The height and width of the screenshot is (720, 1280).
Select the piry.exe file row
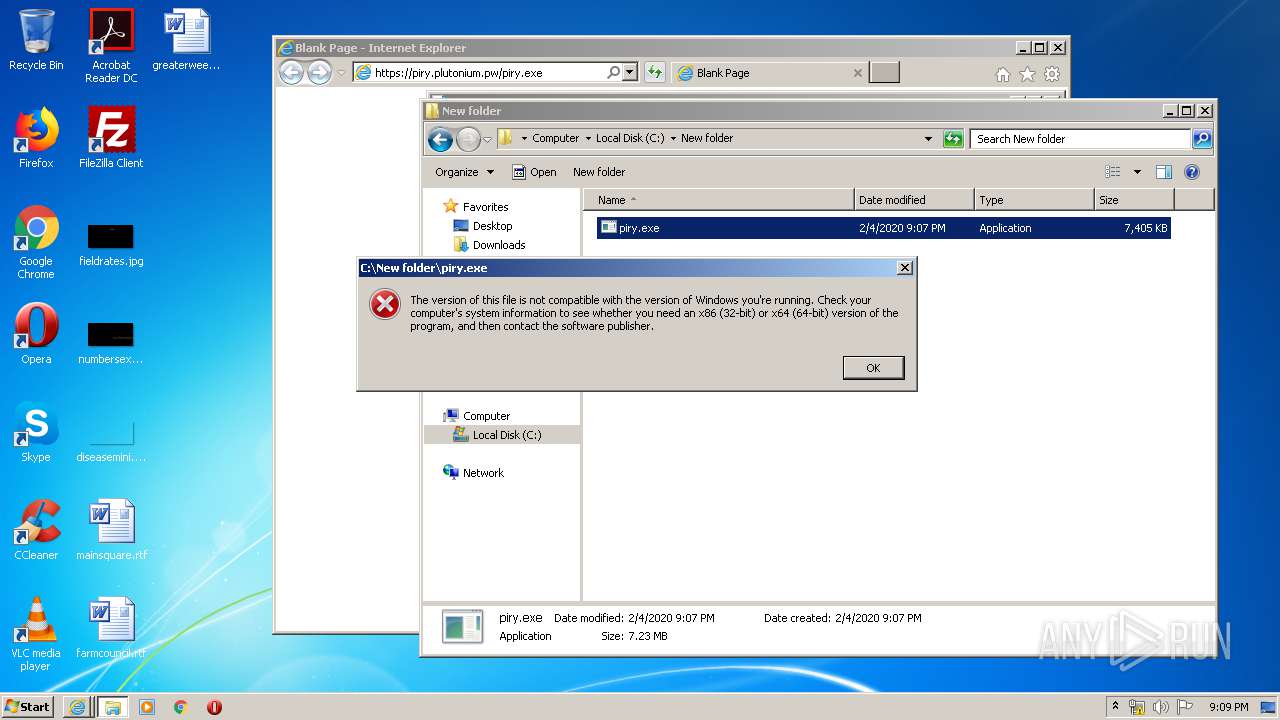[x=883, y=228]
